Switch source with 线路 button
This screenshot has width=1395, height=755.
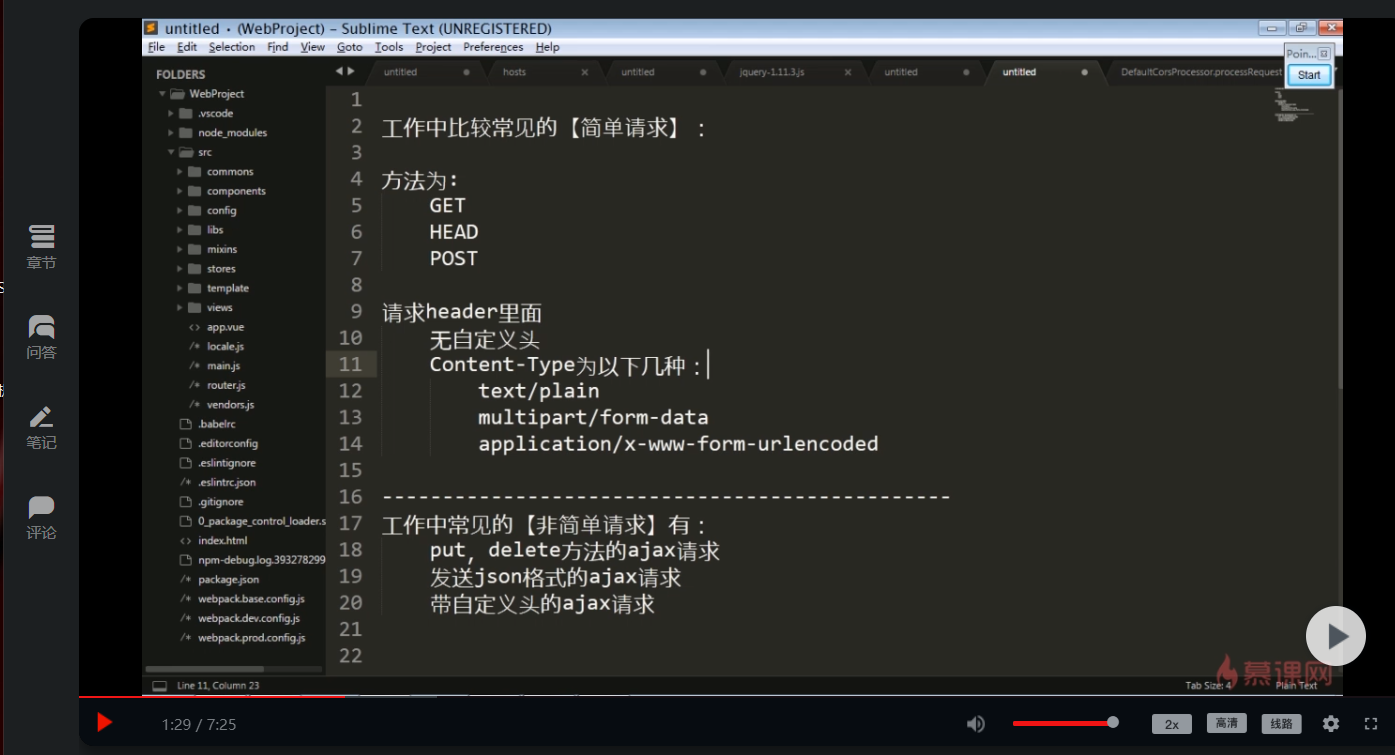click(1281, 723)
